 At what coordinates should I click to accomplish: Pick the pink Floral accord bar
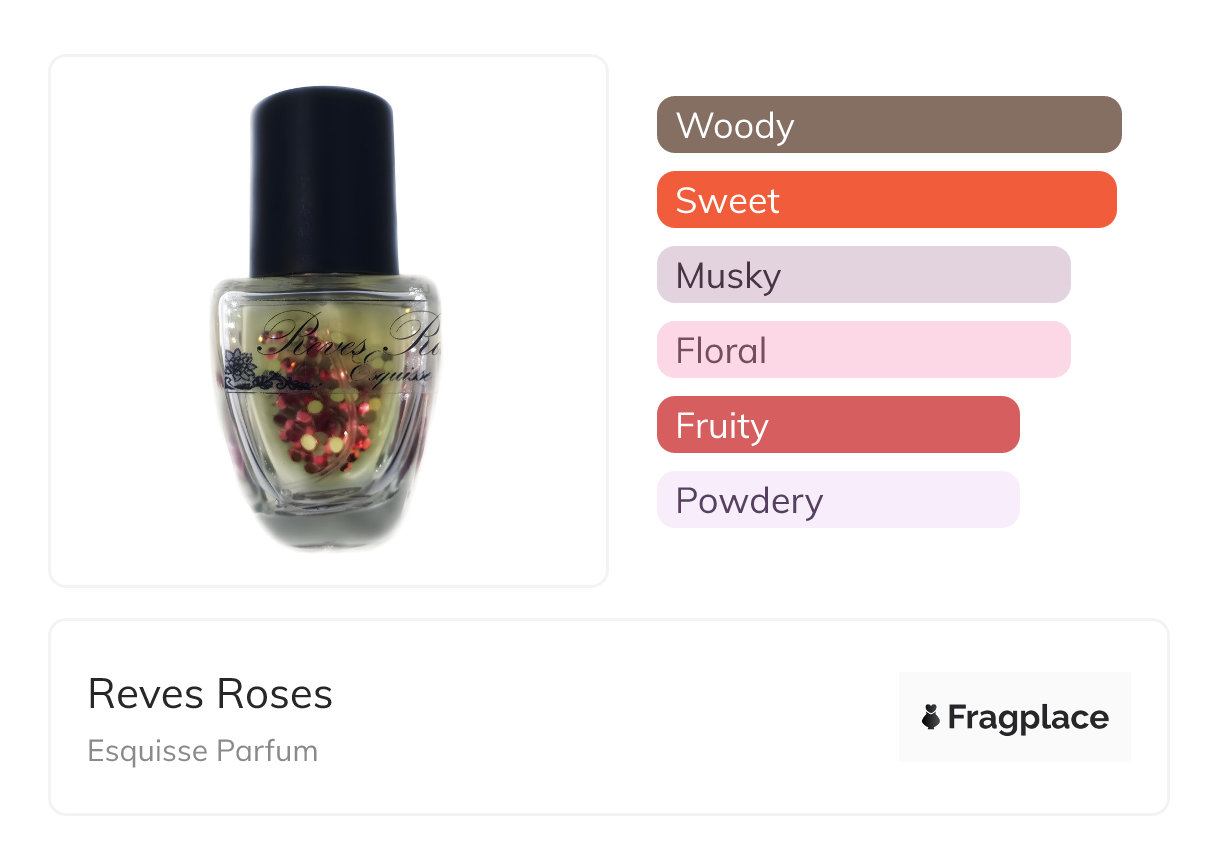(863, 350)
